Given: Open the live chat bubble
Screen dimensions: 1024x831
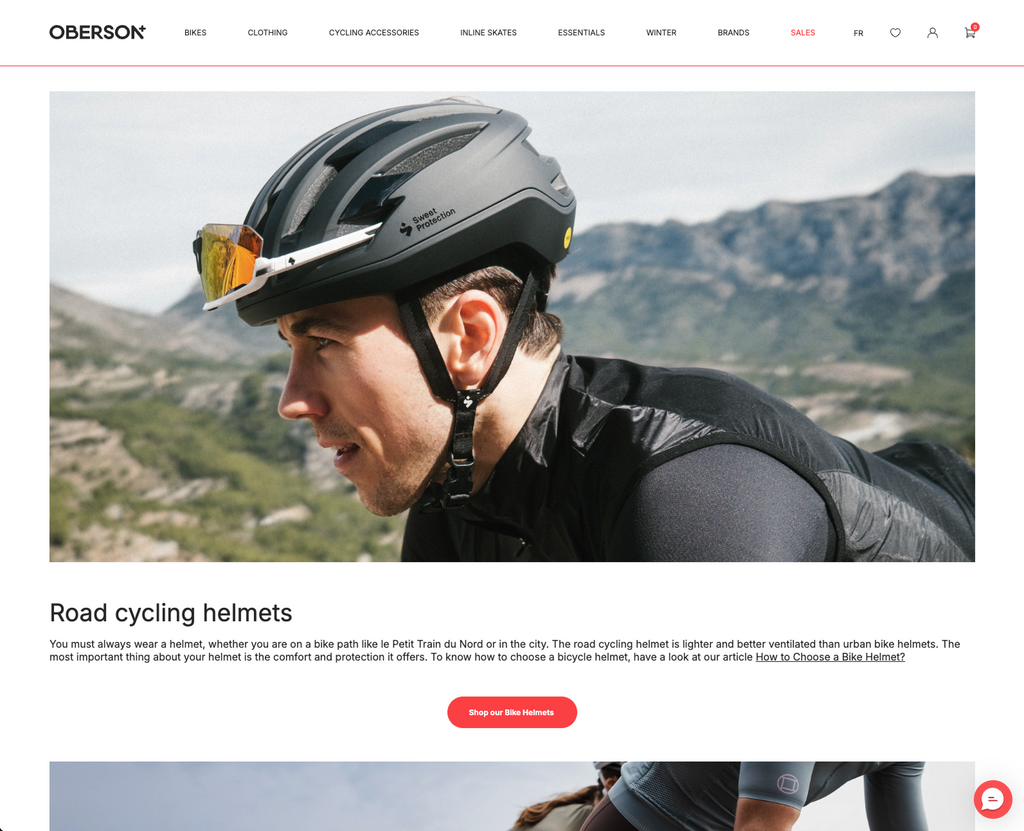Looking at the screenshot, I should [993, 799].
